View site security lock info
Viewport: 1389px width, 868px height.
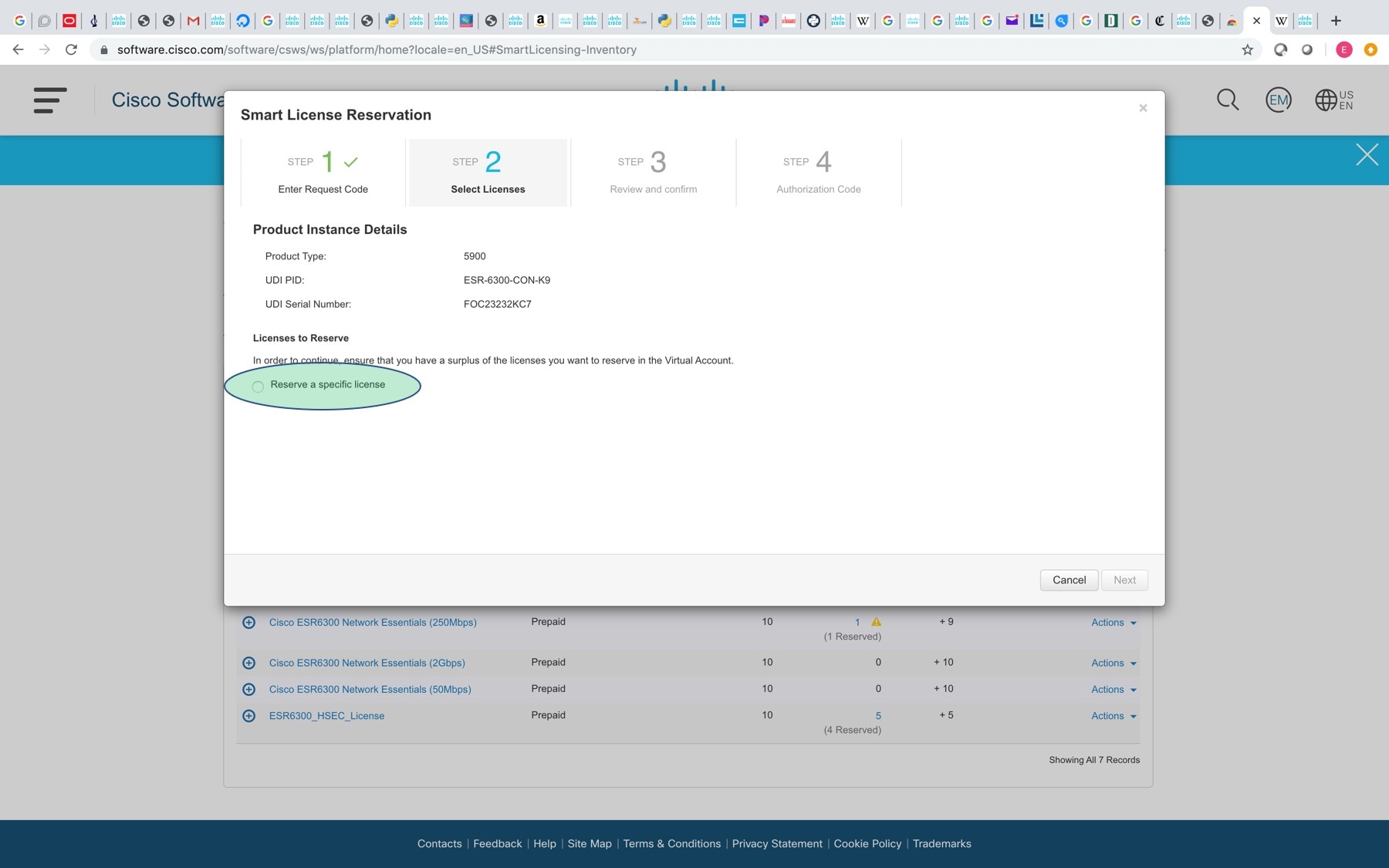pyautogui.click(x=103, y=49)
